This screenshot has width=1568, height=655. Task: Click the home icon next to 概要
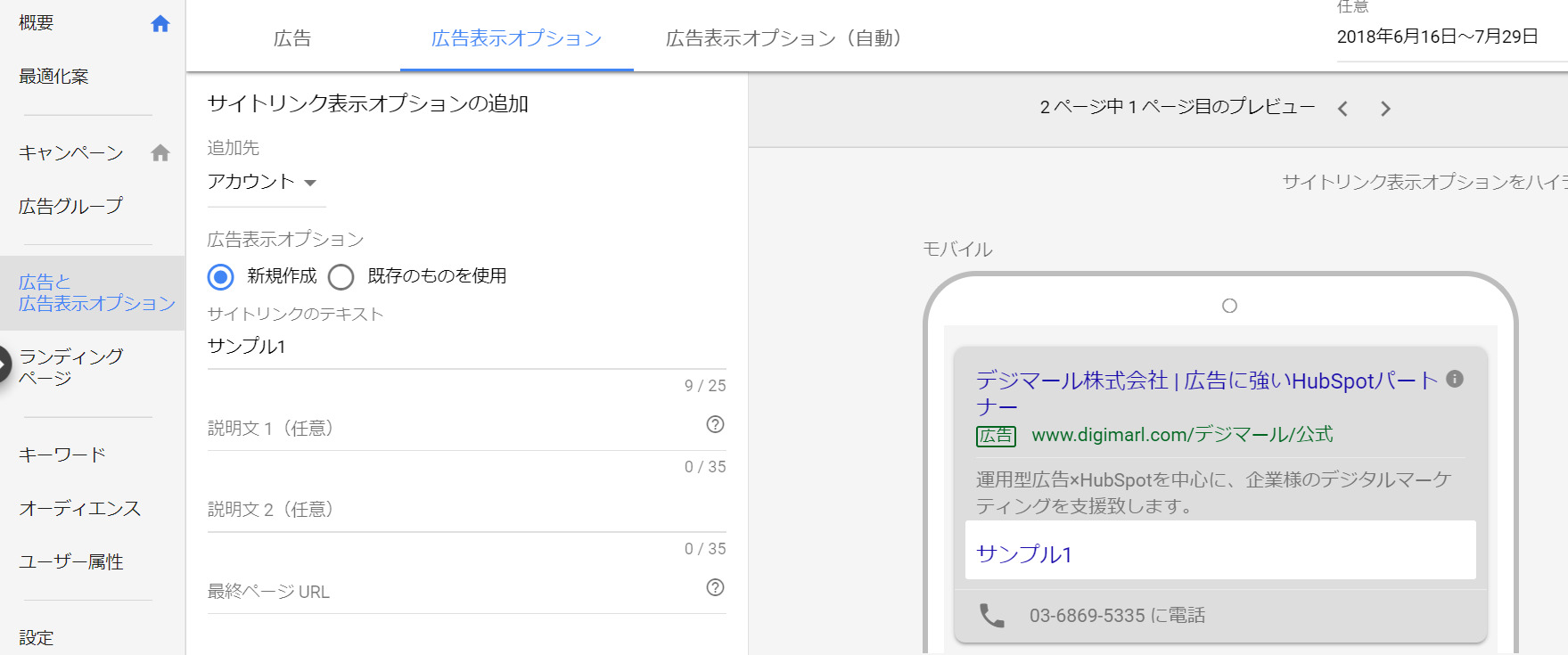(160, 24)
